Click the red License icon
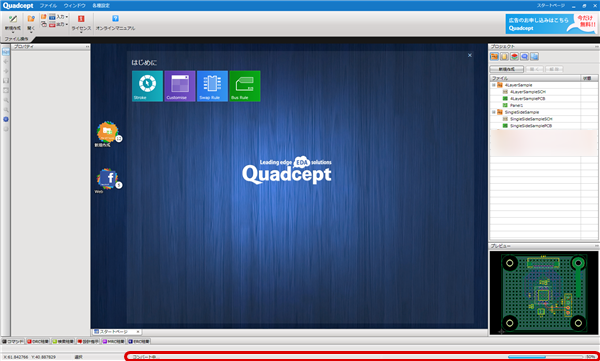 (x=81, y=19)
